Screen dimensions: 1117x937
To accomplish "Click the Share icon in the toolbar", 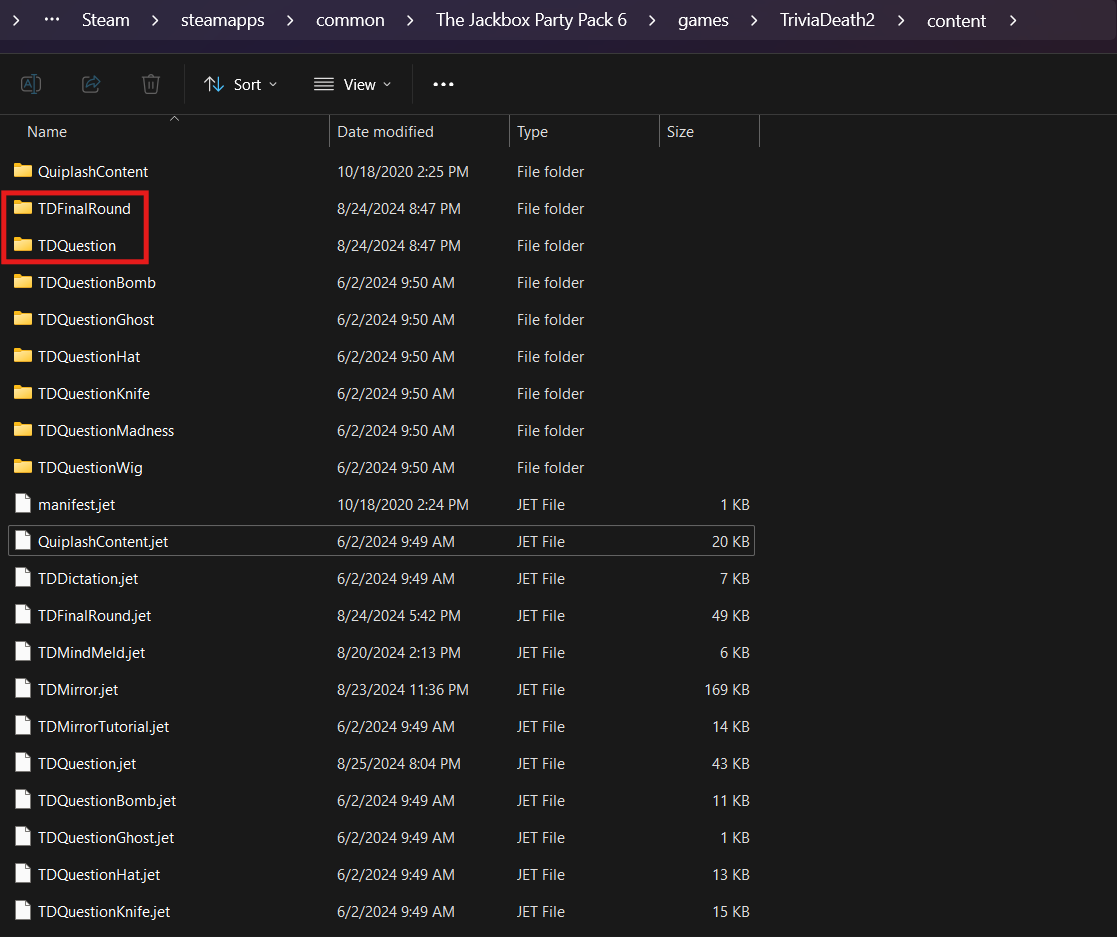I will click(x=91, y=84).
